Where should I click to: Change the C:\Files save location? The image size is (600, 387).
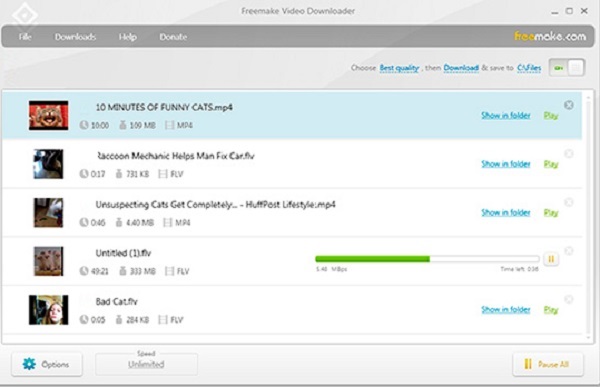click(x=529, y=68)
